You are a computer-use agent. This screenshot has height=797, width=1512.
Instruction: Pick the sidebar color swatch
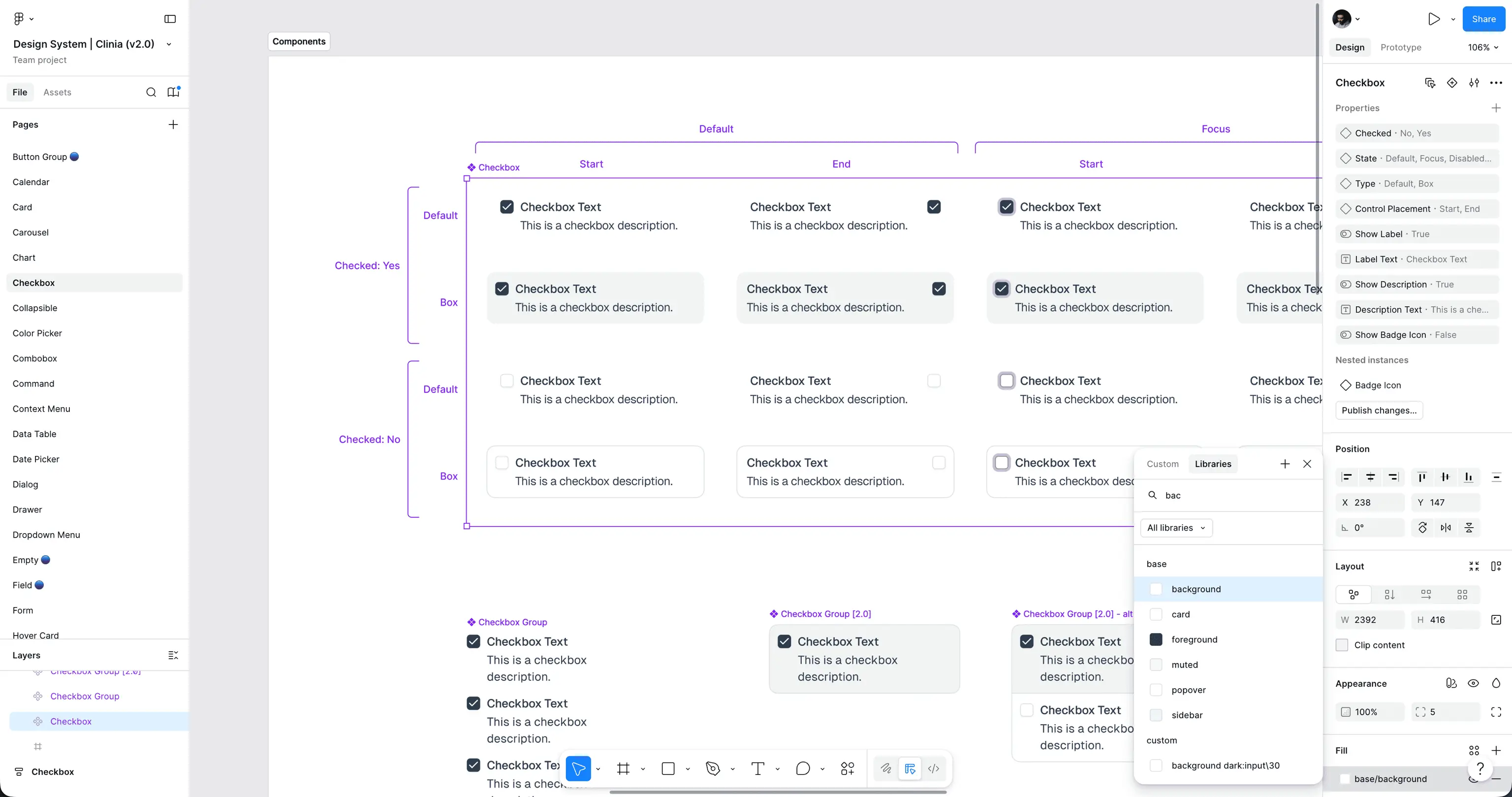pyautogui.click(x=1156, y=715)
